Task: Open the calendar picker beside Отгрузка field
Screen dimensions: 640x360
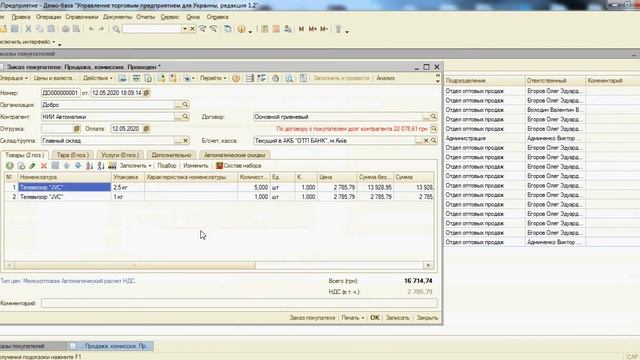Action: [76, 129]
